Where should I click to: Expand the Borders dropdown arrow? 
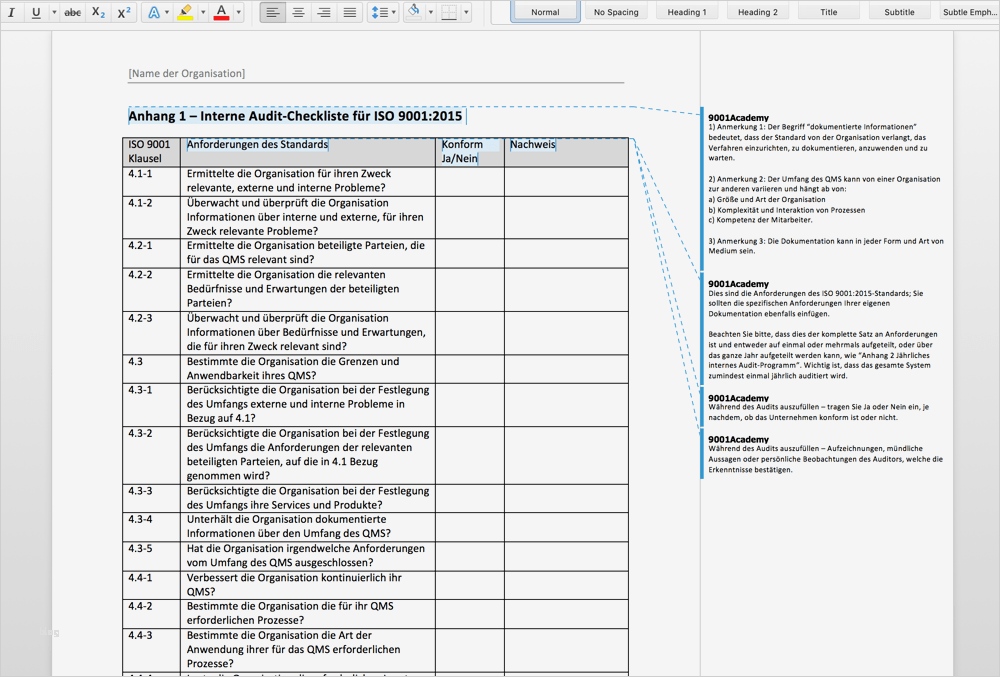click(468, 13)
